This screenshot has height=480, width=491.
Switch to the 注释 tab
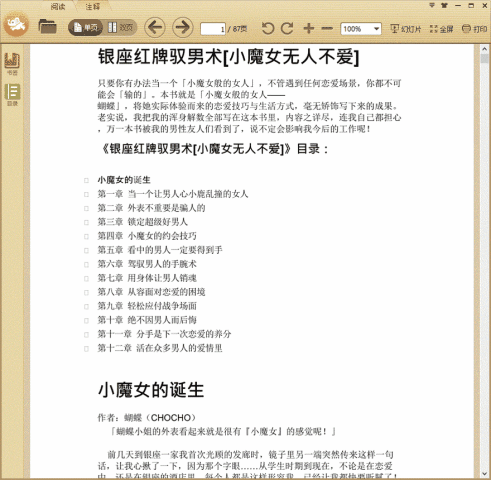click(92, 6)
